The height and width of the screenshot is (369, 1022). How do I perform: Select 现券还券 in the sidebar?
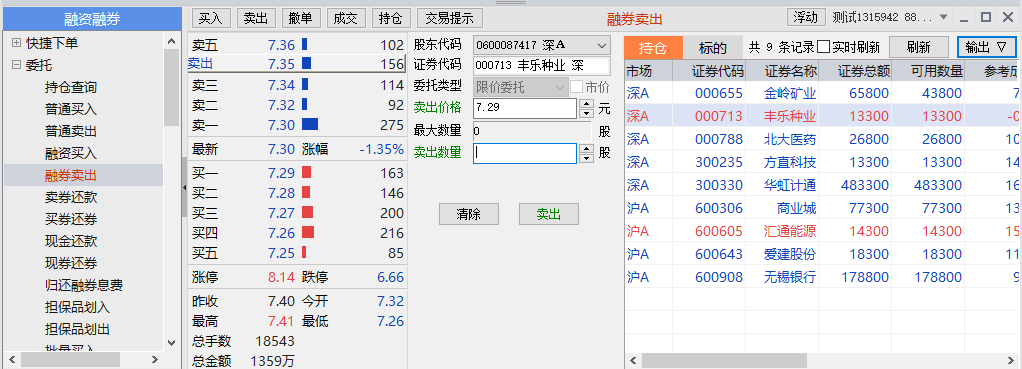[x=71, y=263]
